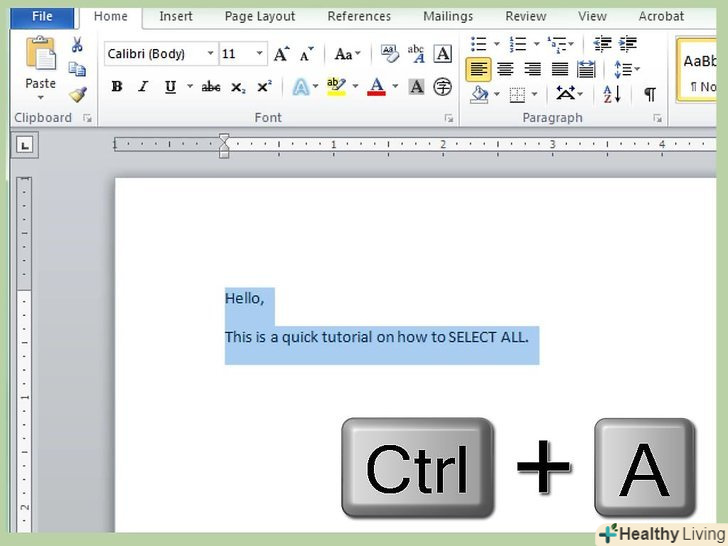Switch to the Mailings tab
Image resolution: width=728 pixels, height=546 pixels.
click(x=448, y=17)
